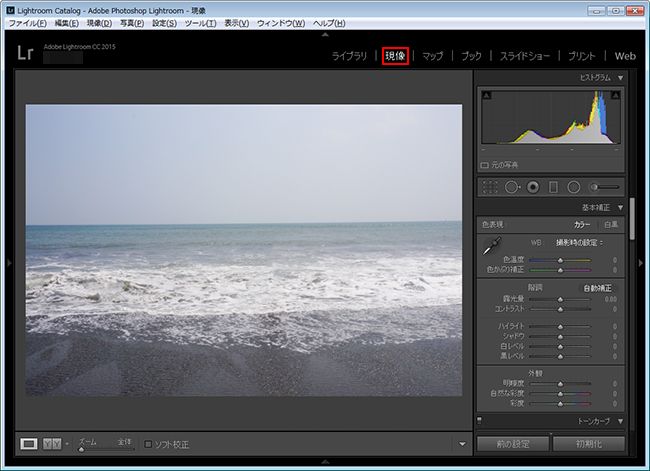The height and width of the screenshot is (471, 650).
Task: Open the 表示 menu
Action: [237, 23]
